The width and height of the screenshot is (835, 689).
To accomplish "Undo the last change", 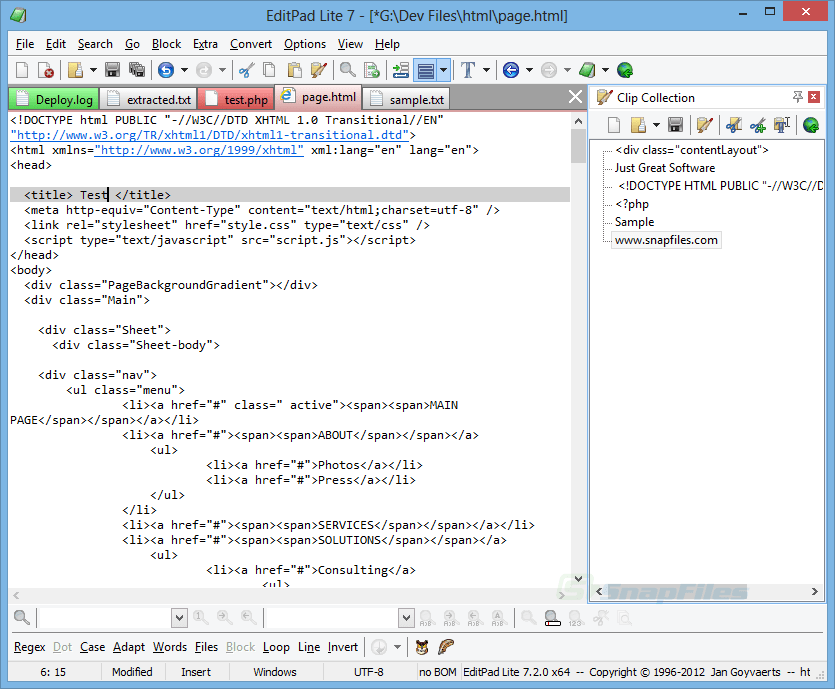I will coord(165,70).
